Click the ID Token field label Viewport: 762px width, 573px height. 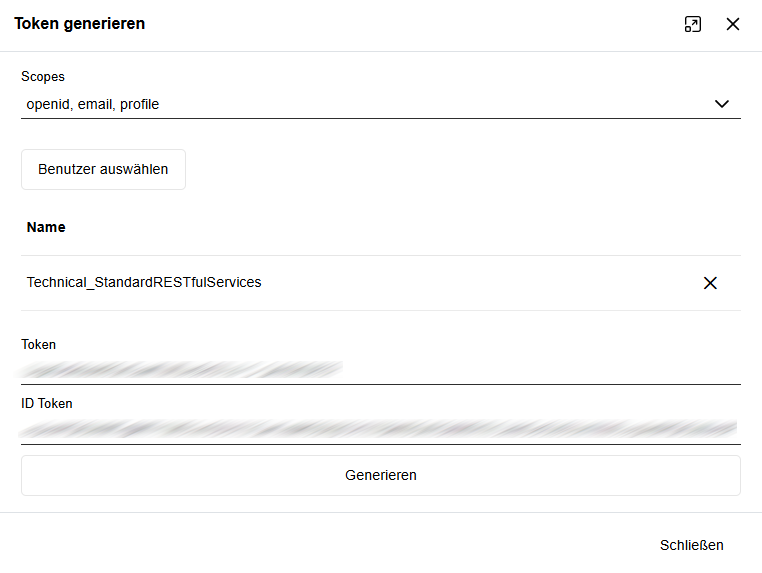pos(47,403)
